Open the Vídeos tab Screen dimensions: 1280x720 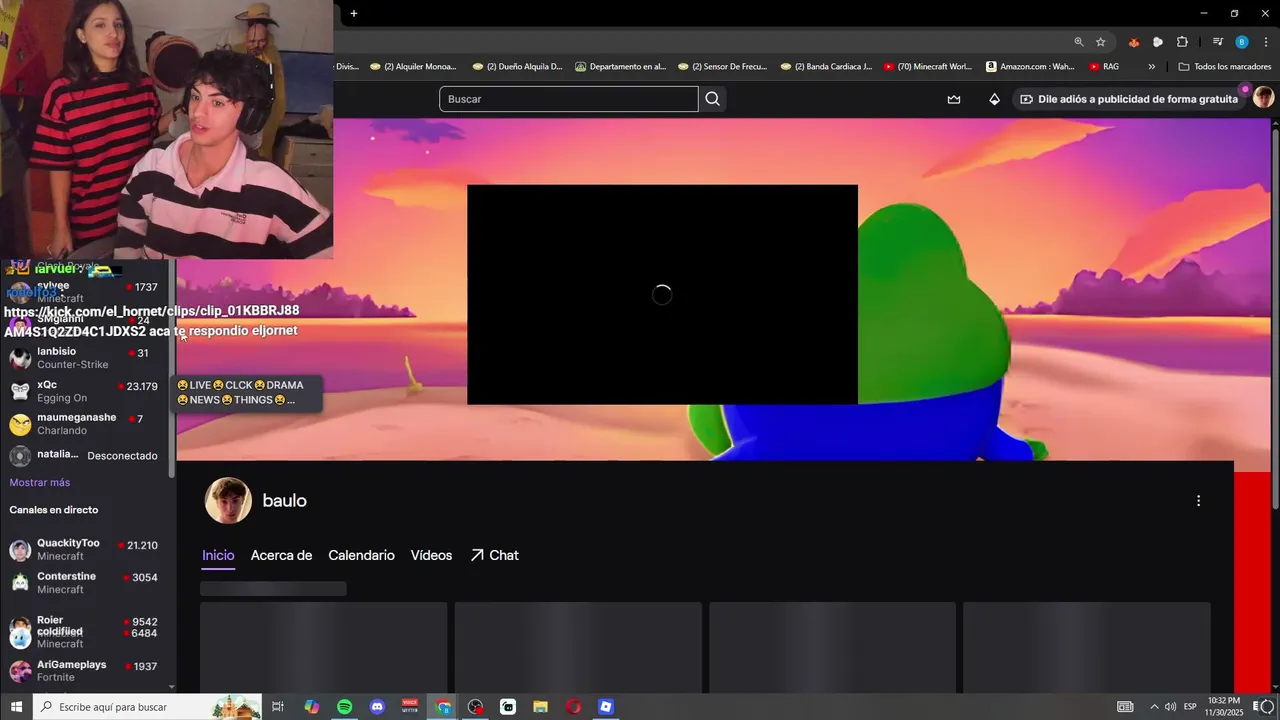[x=431, y=555]
